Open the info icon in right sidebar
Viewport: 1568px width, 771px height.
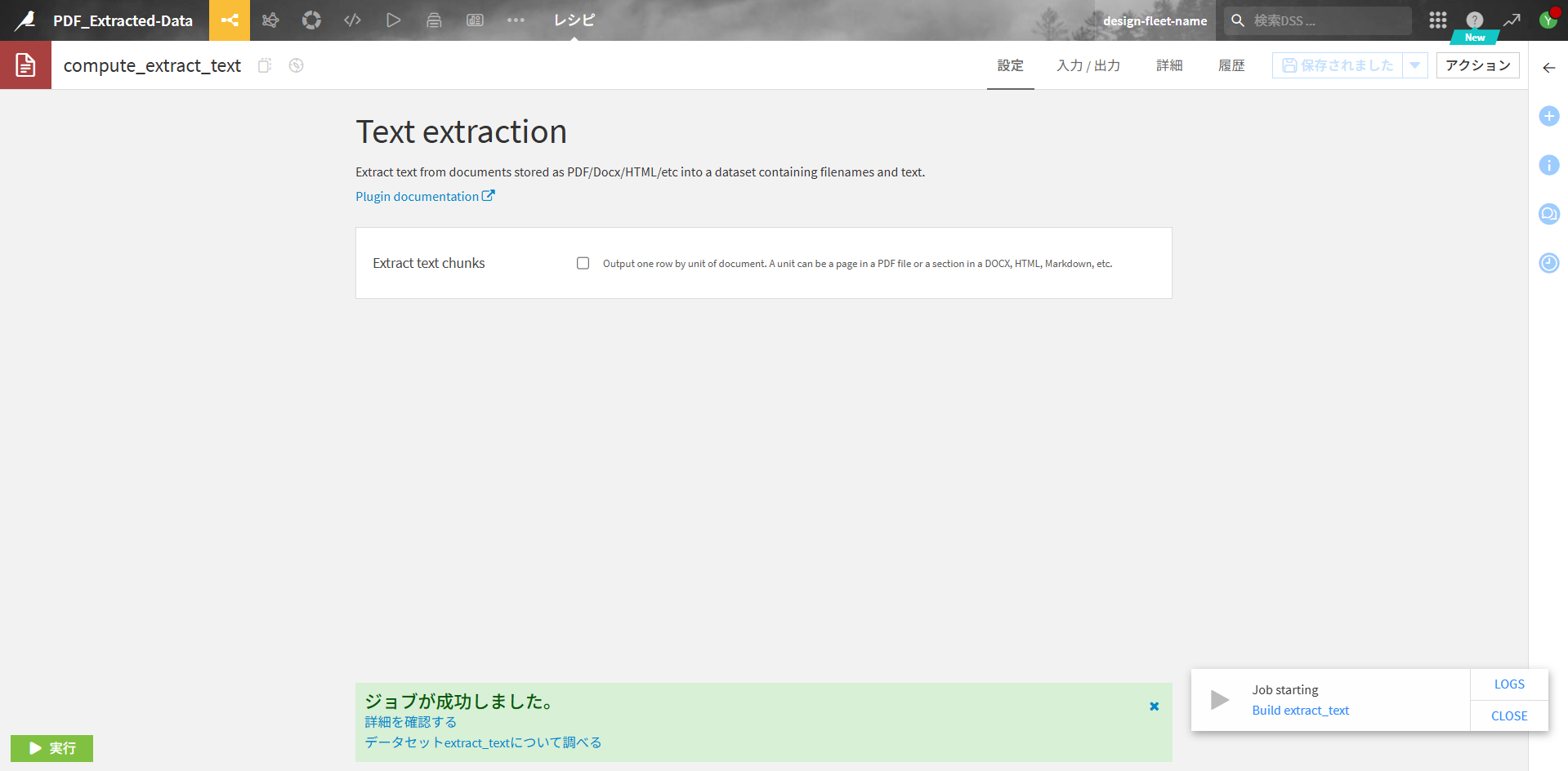[1548, 165]
